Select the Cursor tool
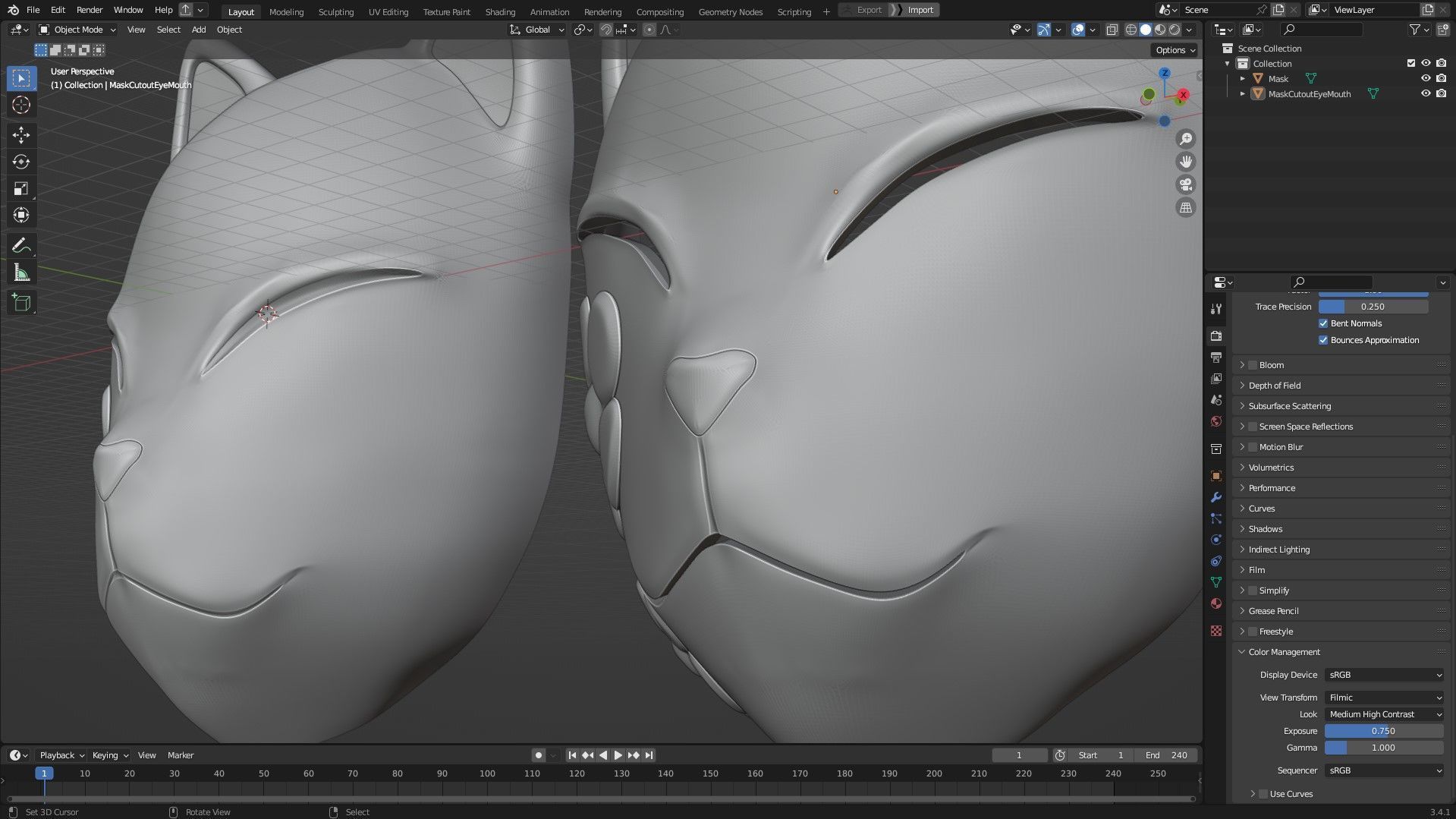Image resolution: width=1456 pixels, height=819 pixels. 21,105
